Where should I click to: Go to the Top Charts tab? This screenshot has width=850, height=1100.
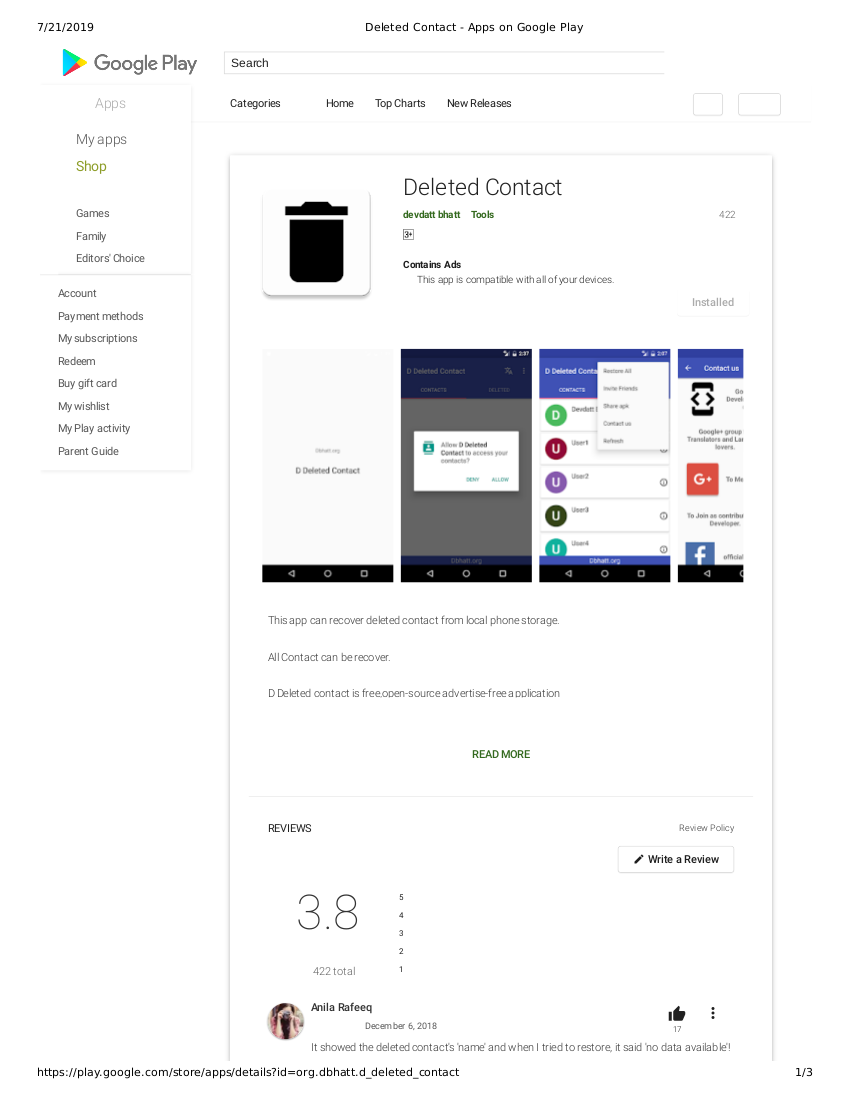400,104
